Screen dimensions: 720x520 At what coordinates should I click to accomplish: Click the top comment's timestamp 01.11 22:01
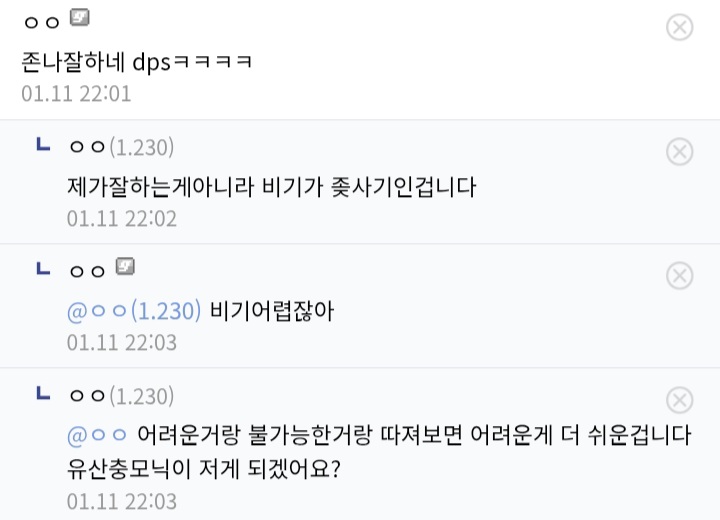point(76,95)
